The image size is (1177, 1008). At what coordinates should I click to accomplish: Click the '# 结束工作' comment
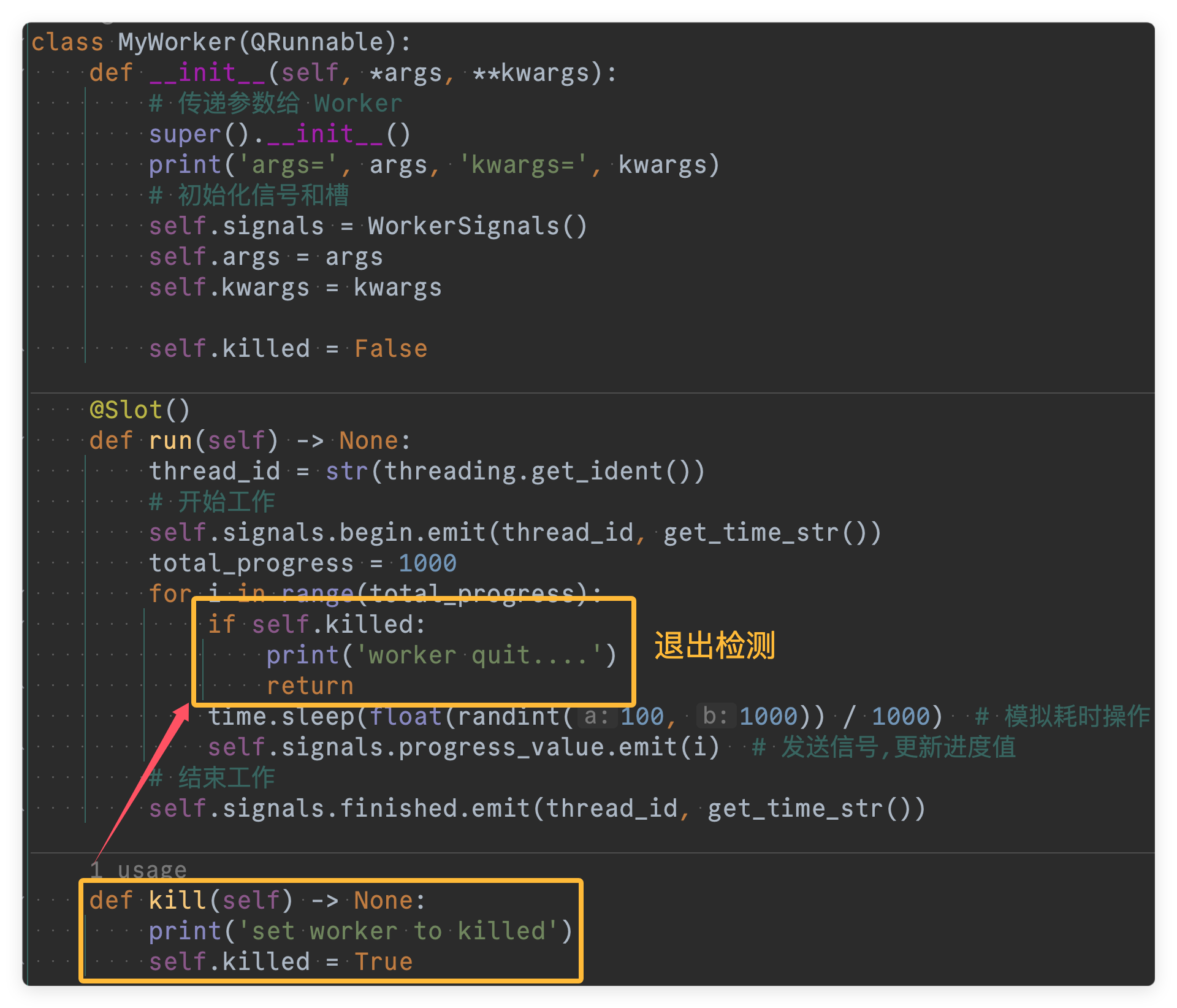[x=212, y=778]
